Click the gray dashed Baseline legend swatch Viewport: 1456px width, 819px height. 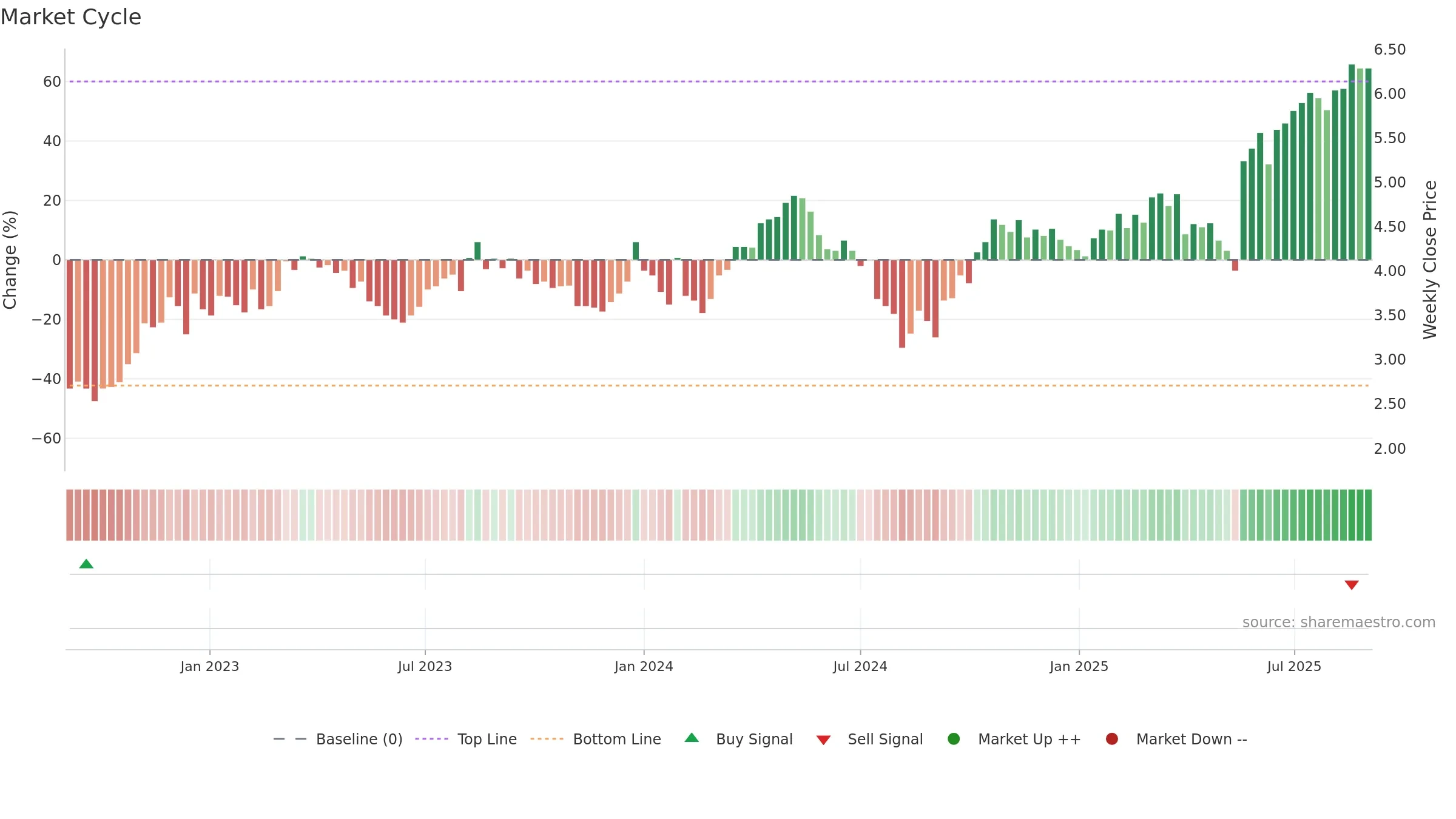coord(290,739)
